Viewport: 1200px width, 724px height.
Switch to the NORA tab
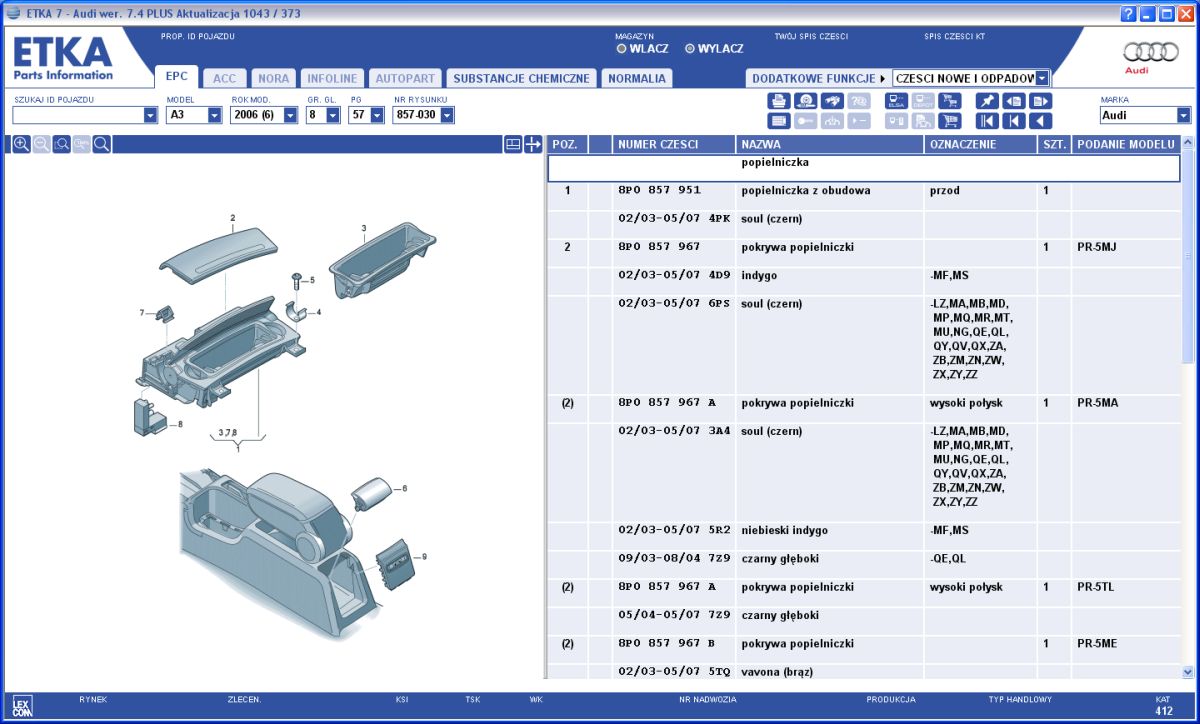pos(274,78)
